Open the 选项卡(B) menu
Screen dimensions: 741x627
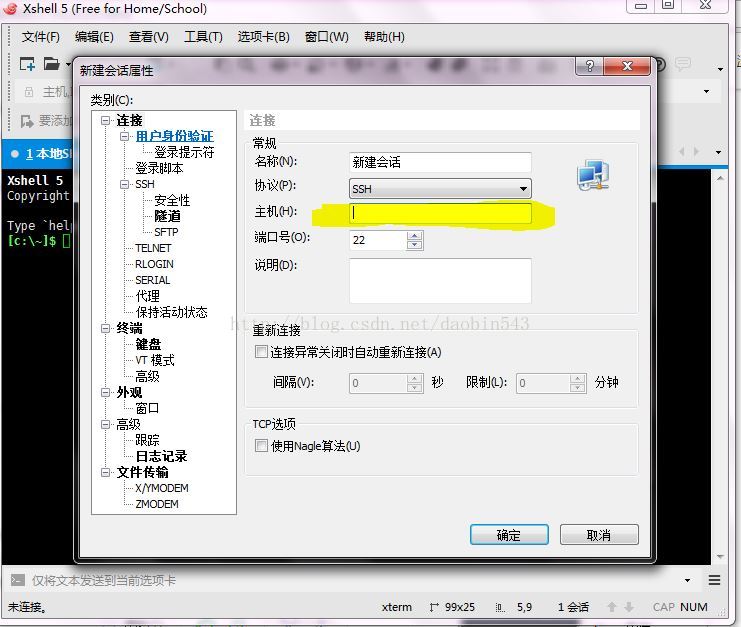pos(263,37)
